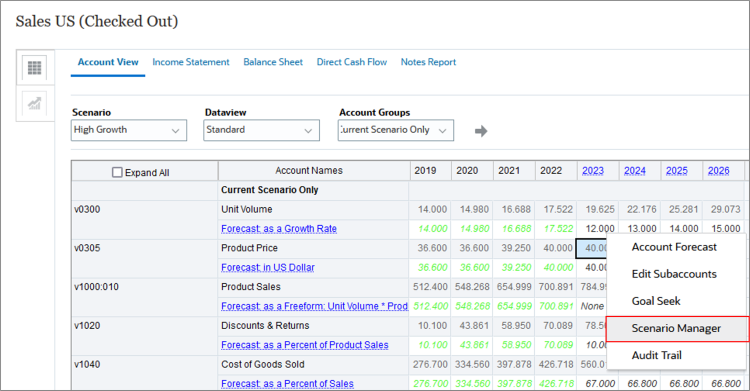
Task: Click the 2023 column header link
Action: click(593, 171)
